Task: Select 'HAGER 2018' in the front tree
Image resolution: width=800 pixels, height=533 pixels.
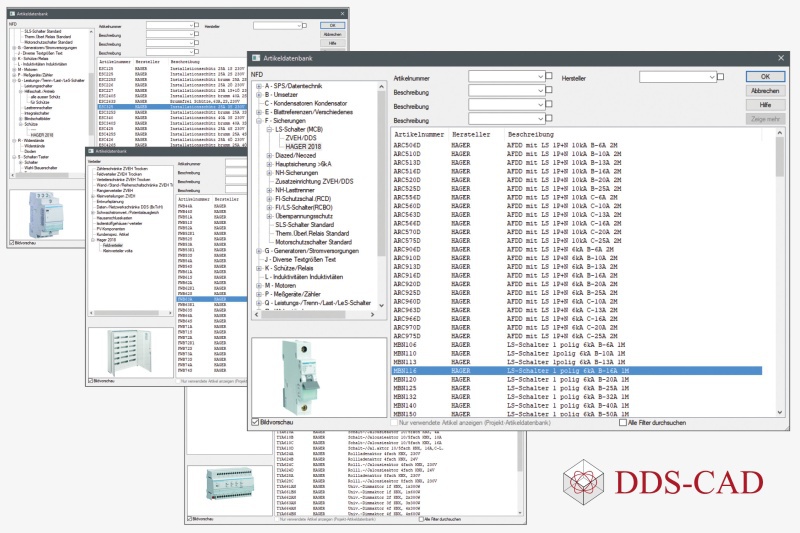Action: click(x=303, y=147)
